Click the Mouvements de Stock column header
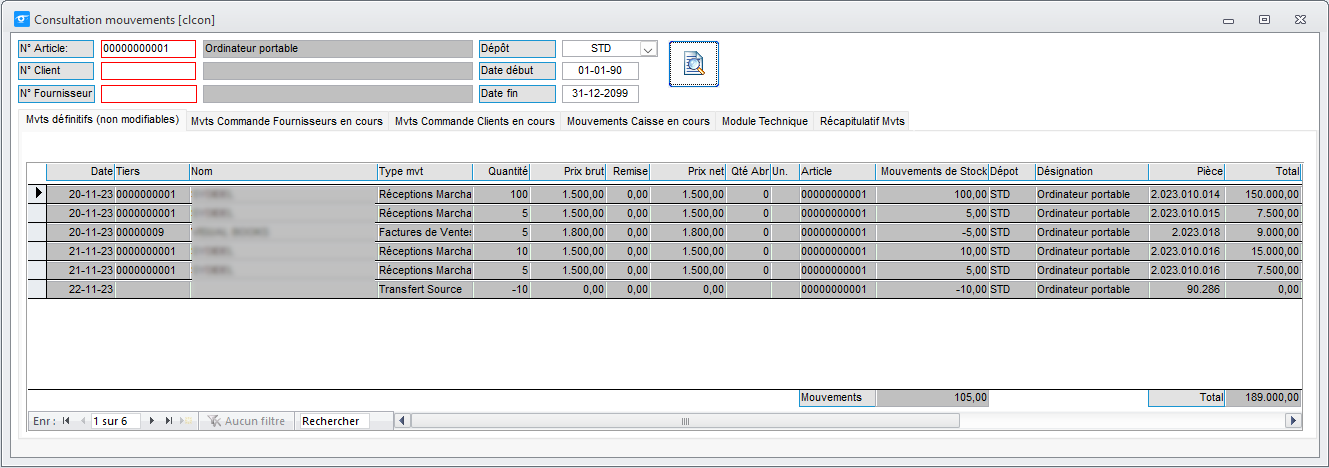Screen dimensions: 1329x468 coord(932,172)
